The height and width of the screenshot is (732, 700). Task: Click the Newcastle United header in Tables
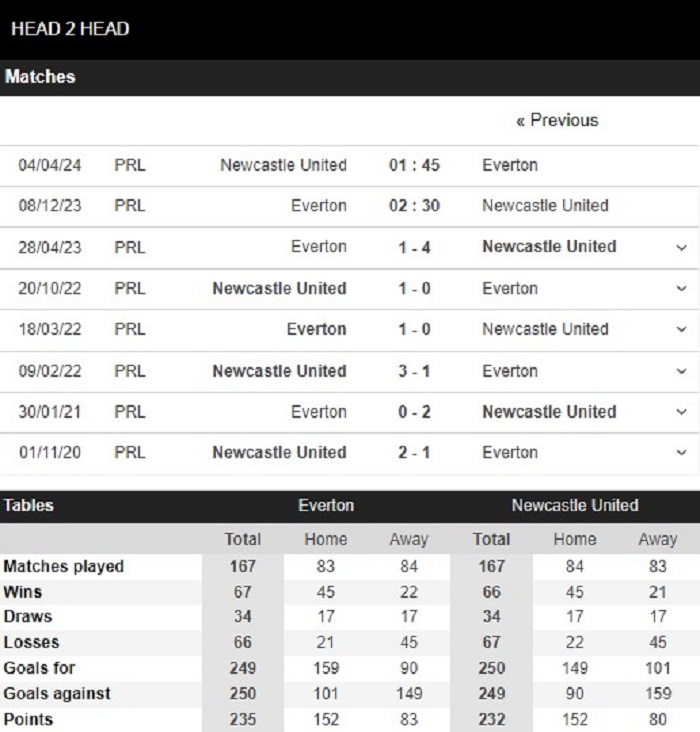[x=575, y=506]
